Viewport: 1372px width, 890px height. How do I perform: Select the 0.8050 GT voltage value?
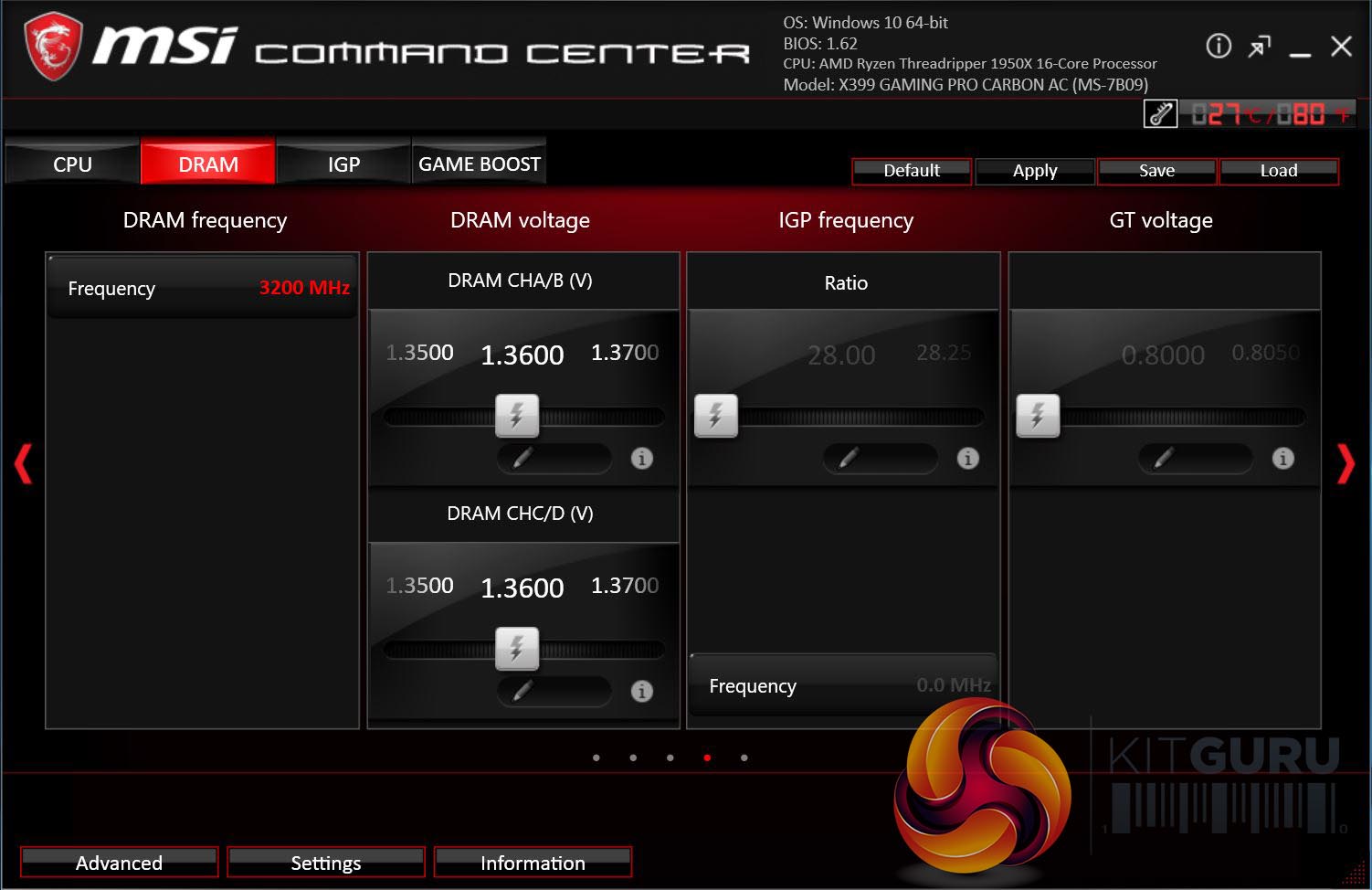pos(1265,353)
